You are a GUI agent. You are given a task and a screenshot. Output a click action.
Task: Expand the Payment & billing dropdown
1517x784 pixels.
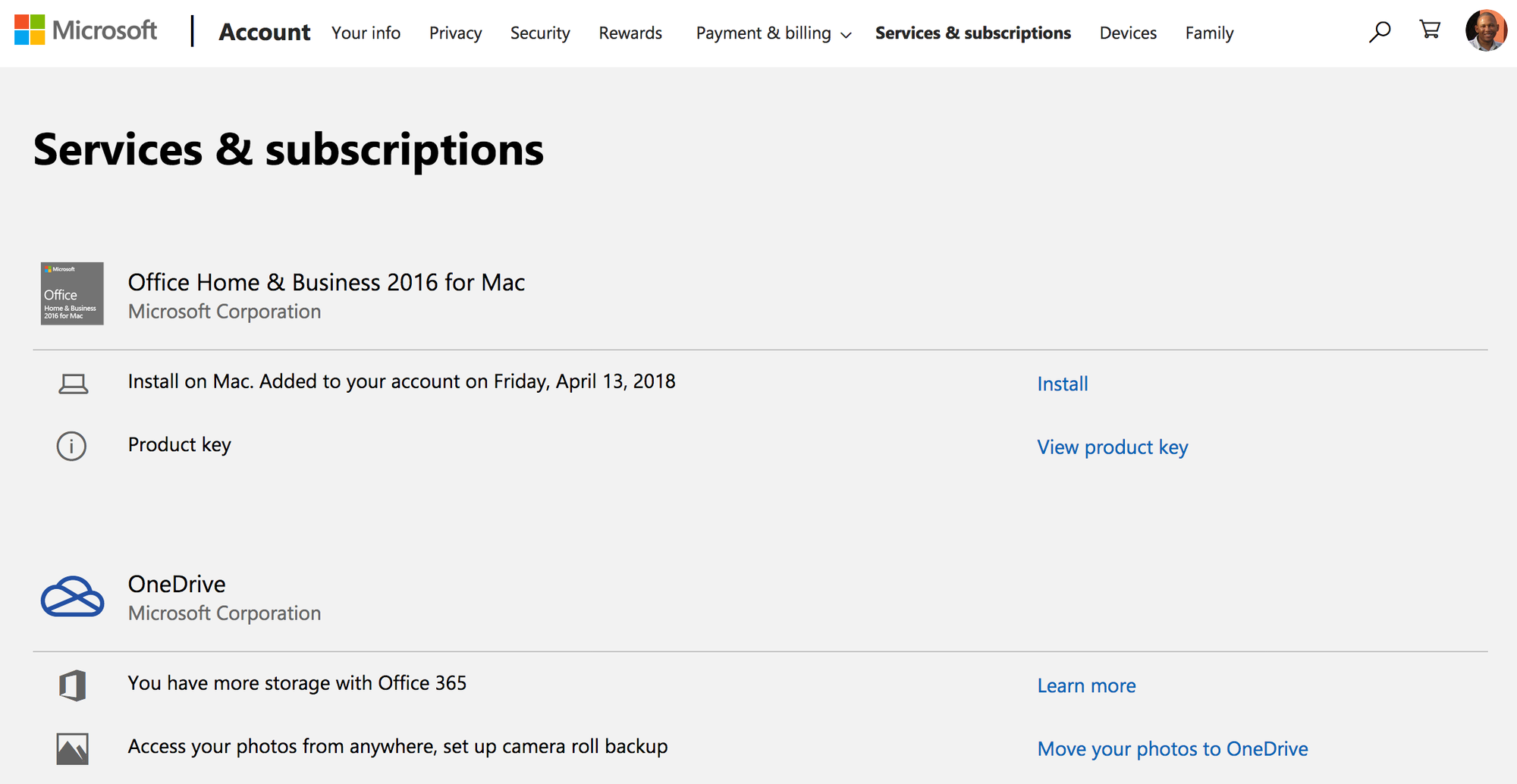click(774, 33)
